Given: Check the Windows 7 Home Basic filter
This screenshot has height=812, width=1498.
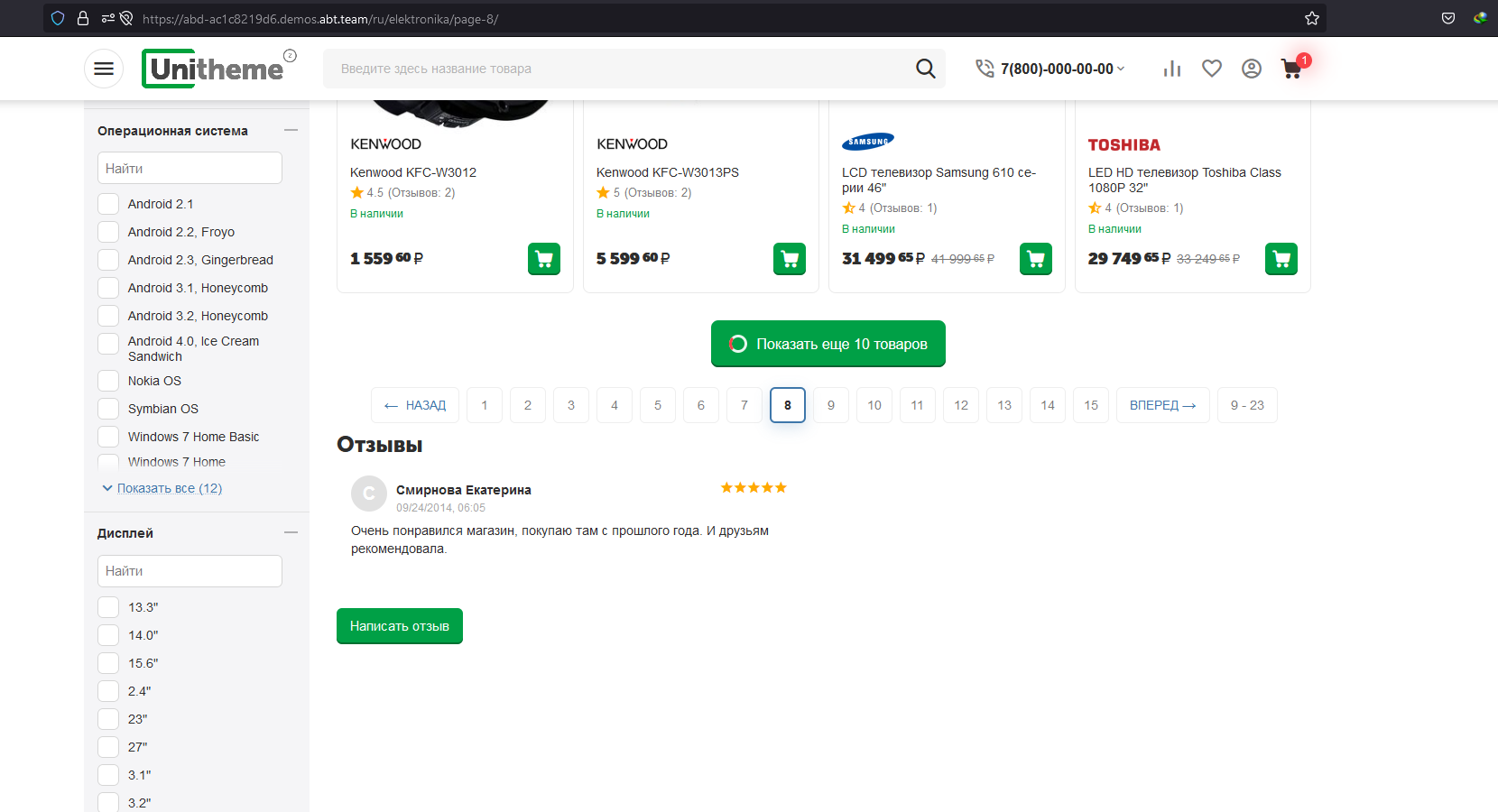Looking at the screenshot, I should [x=108, y=437].
